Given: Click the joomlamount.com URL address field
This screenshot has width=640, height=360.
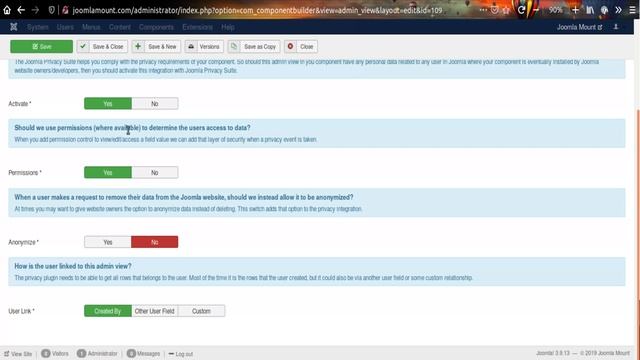Looking at the screenshot, I should (x=257, y=10).
